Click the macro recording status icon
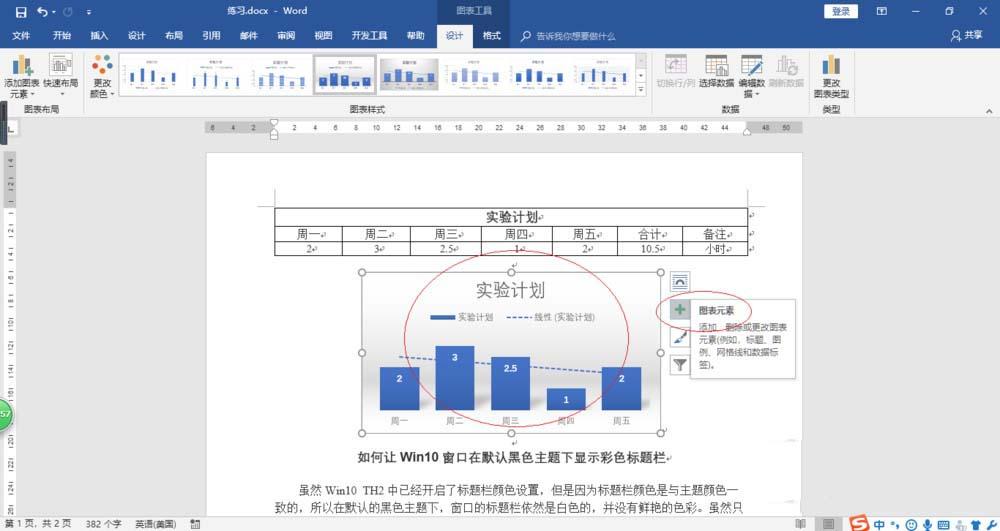The image size is (1000, 531). click(195, 524)
